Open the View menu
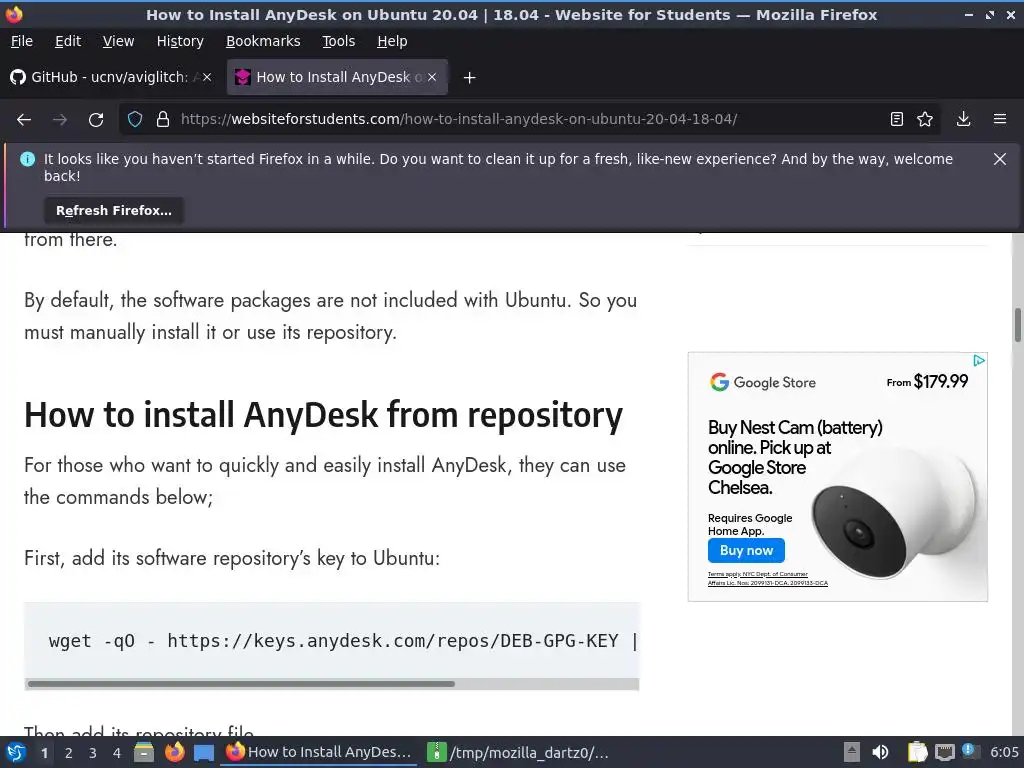The height and width of the screenshot is (768, 1024). point(118,41)
